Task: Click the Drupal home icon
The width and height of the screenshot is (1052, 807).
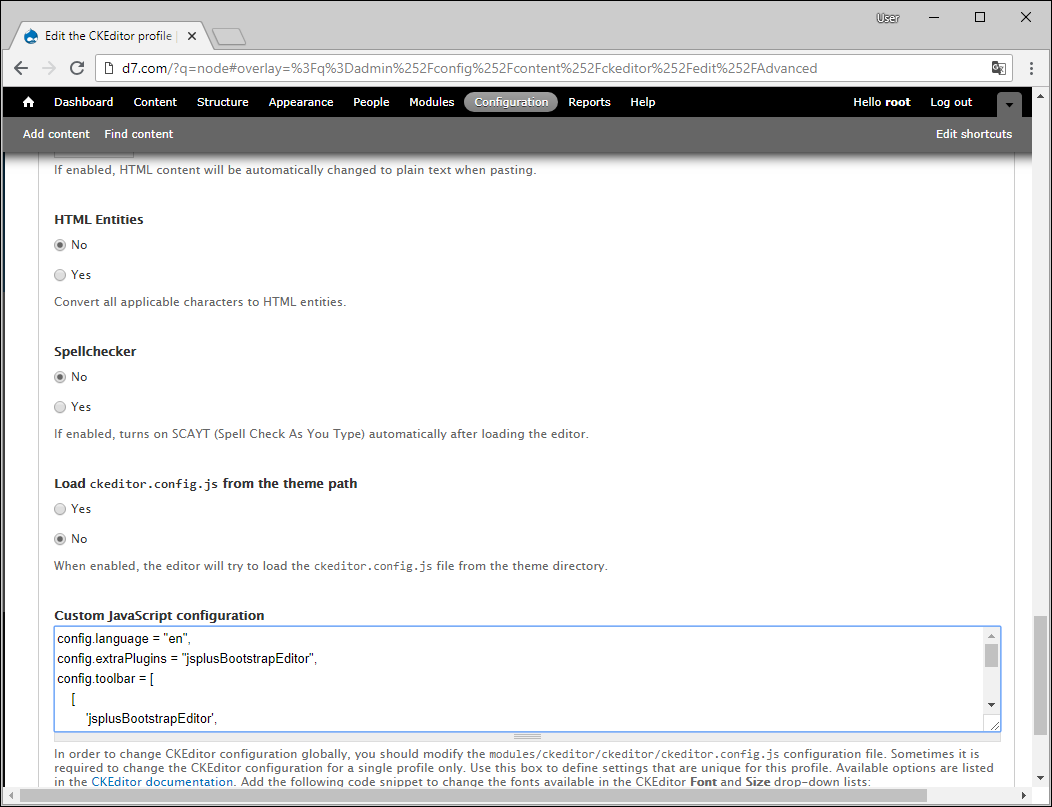Action: pos(28,102)
